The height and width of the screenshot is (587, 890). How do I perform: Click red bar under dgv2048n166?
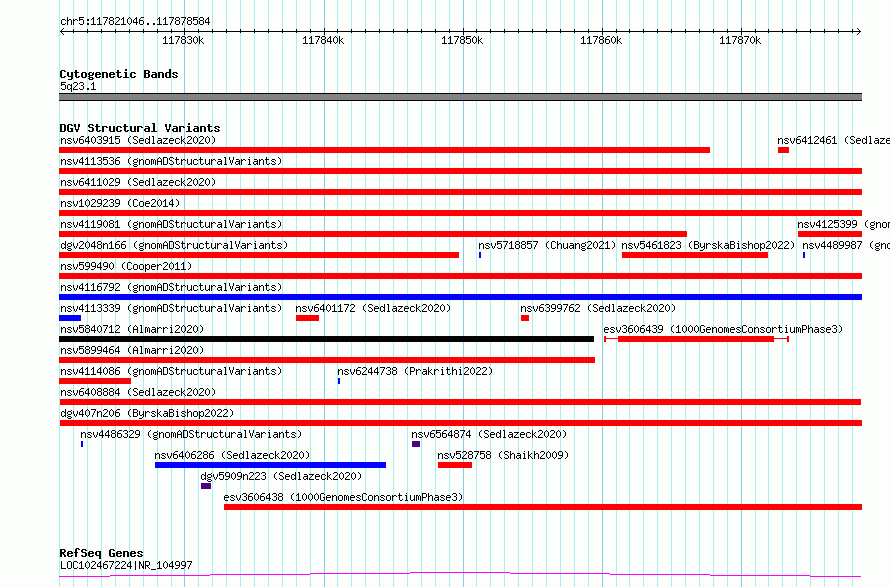(259, 255)
